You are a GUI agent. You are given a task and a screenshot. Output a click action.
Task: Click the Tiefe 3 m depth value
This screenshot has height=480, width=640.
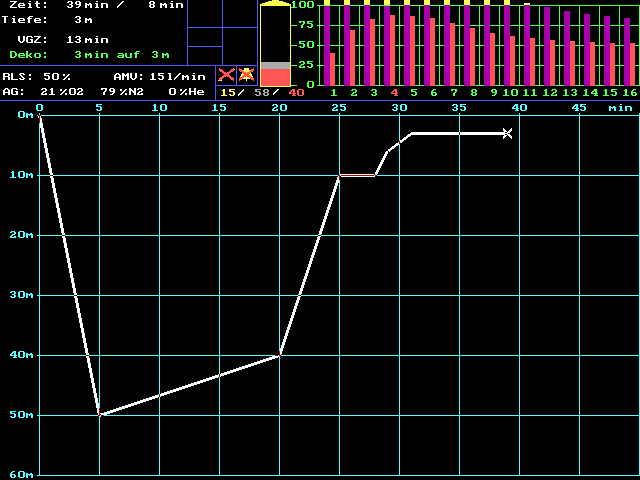point(83,20)
